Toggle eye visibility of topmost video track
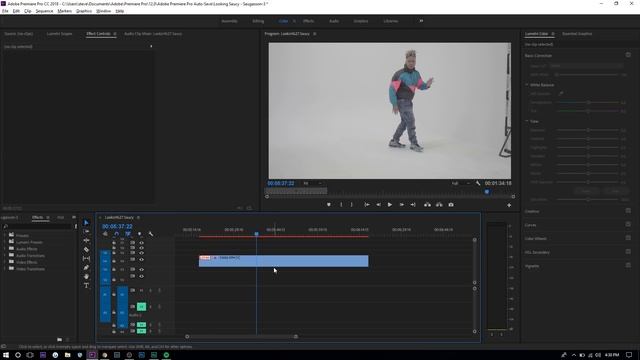 (142, 242)
